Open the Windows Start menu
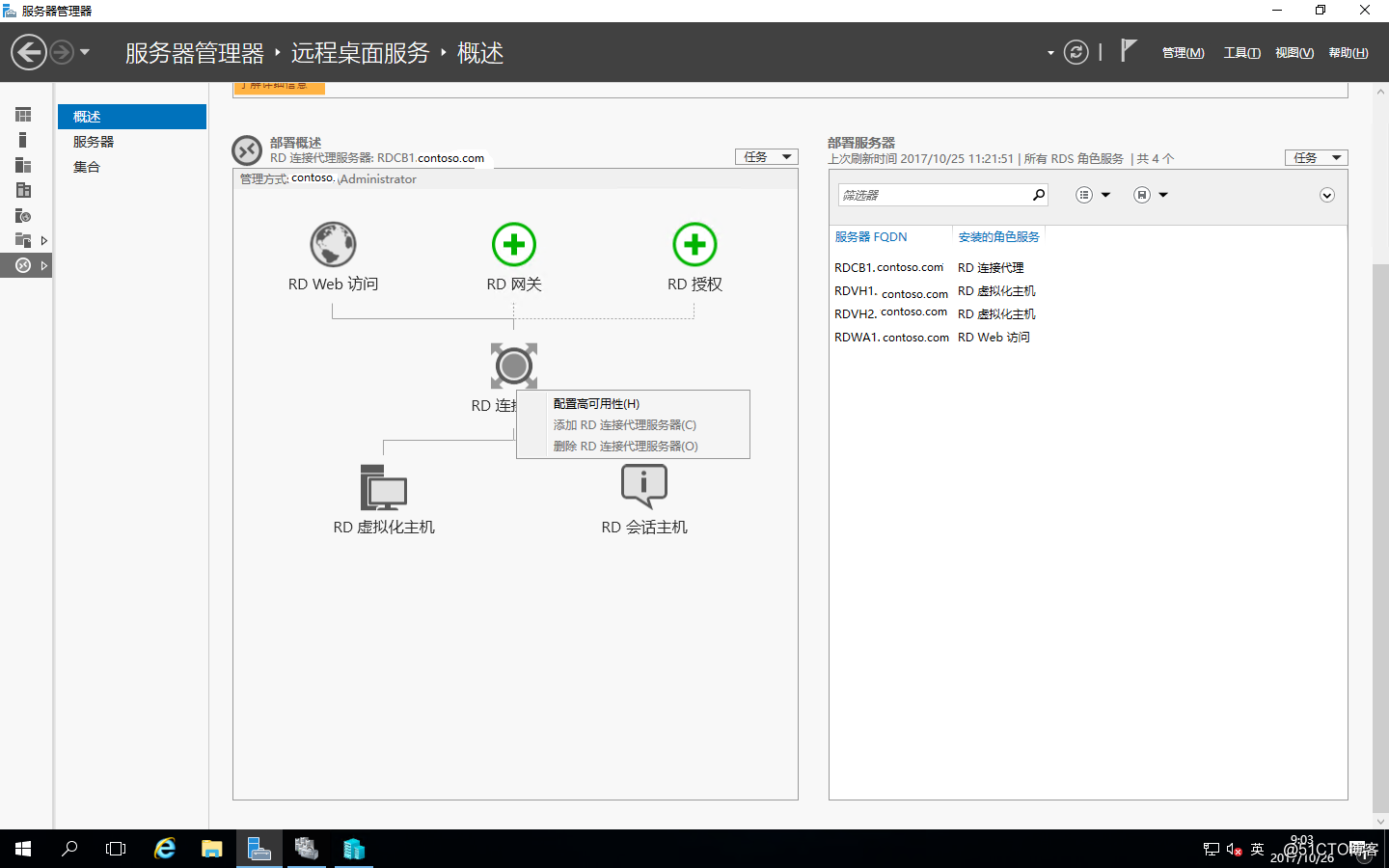 click(x=23, y=849)
